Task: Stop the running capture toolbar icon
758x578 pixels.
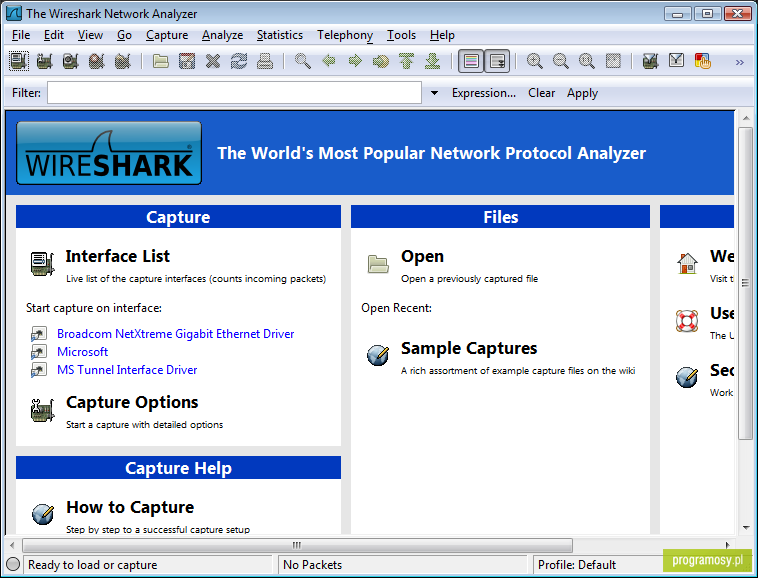Action: tap(97, 61)
